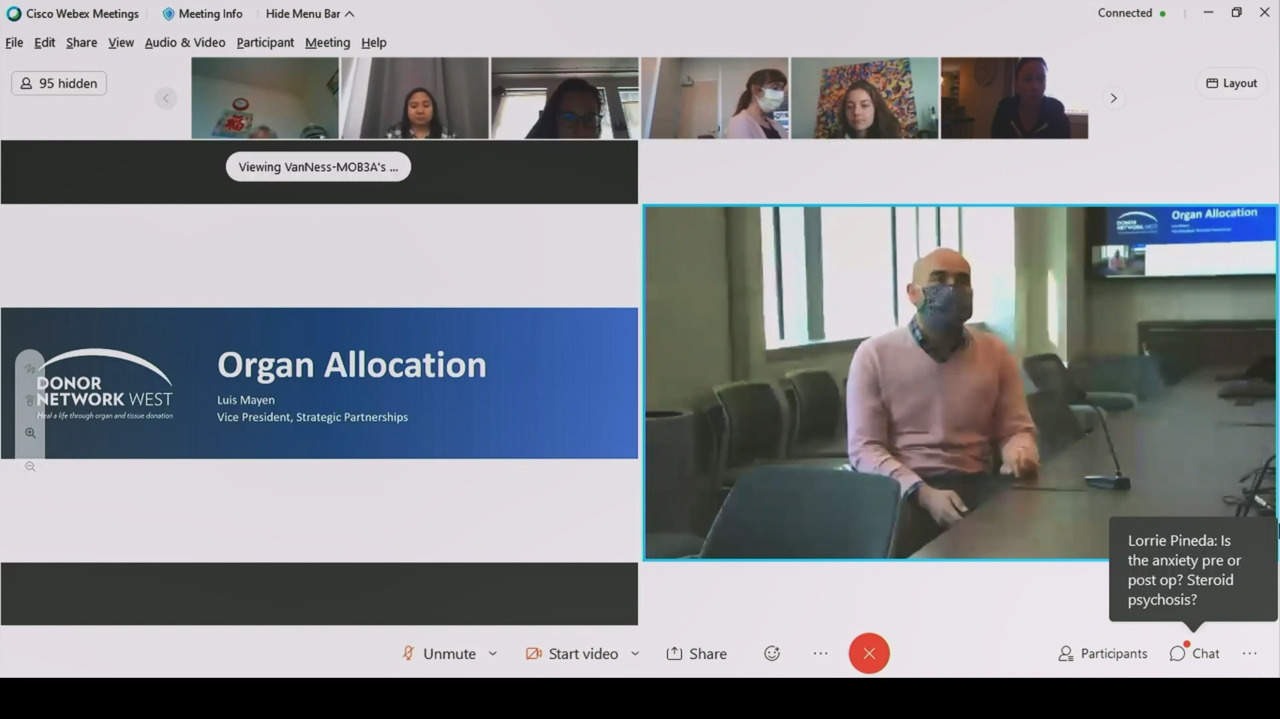
Task: Click the Share content button
Action: pos(697,654)
